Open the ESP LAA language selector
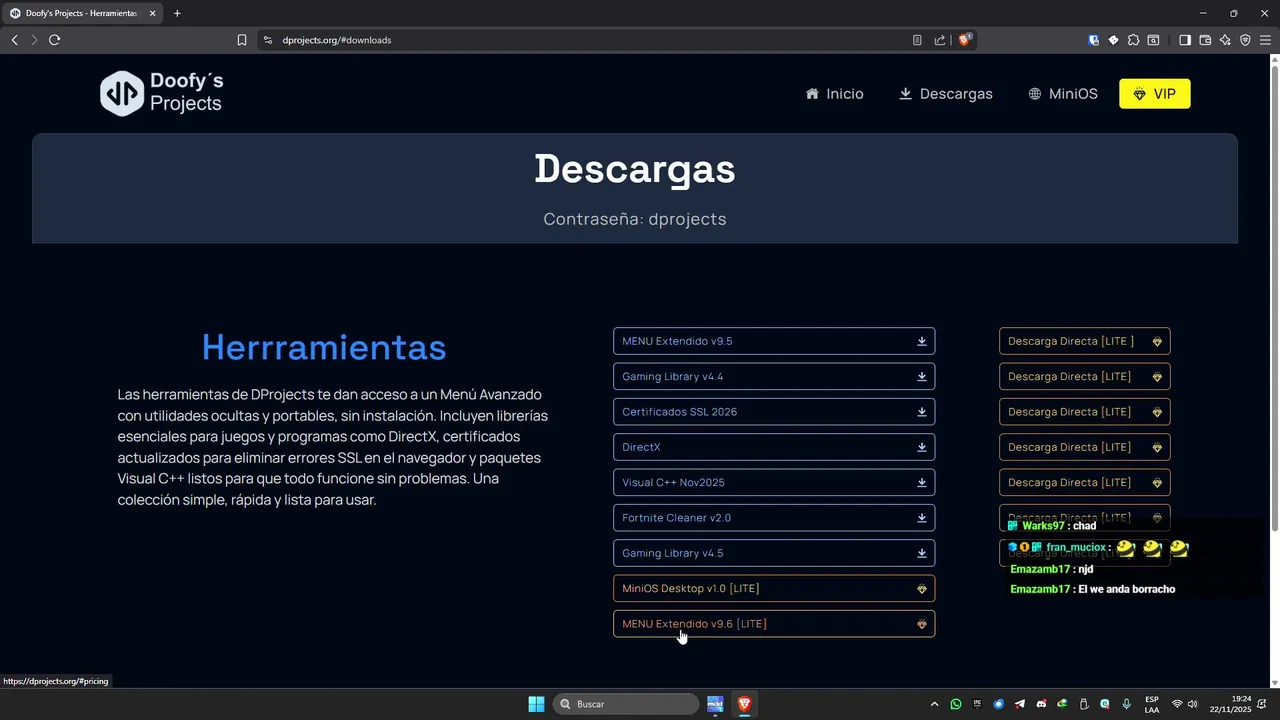 click(x=1152, y=704)
